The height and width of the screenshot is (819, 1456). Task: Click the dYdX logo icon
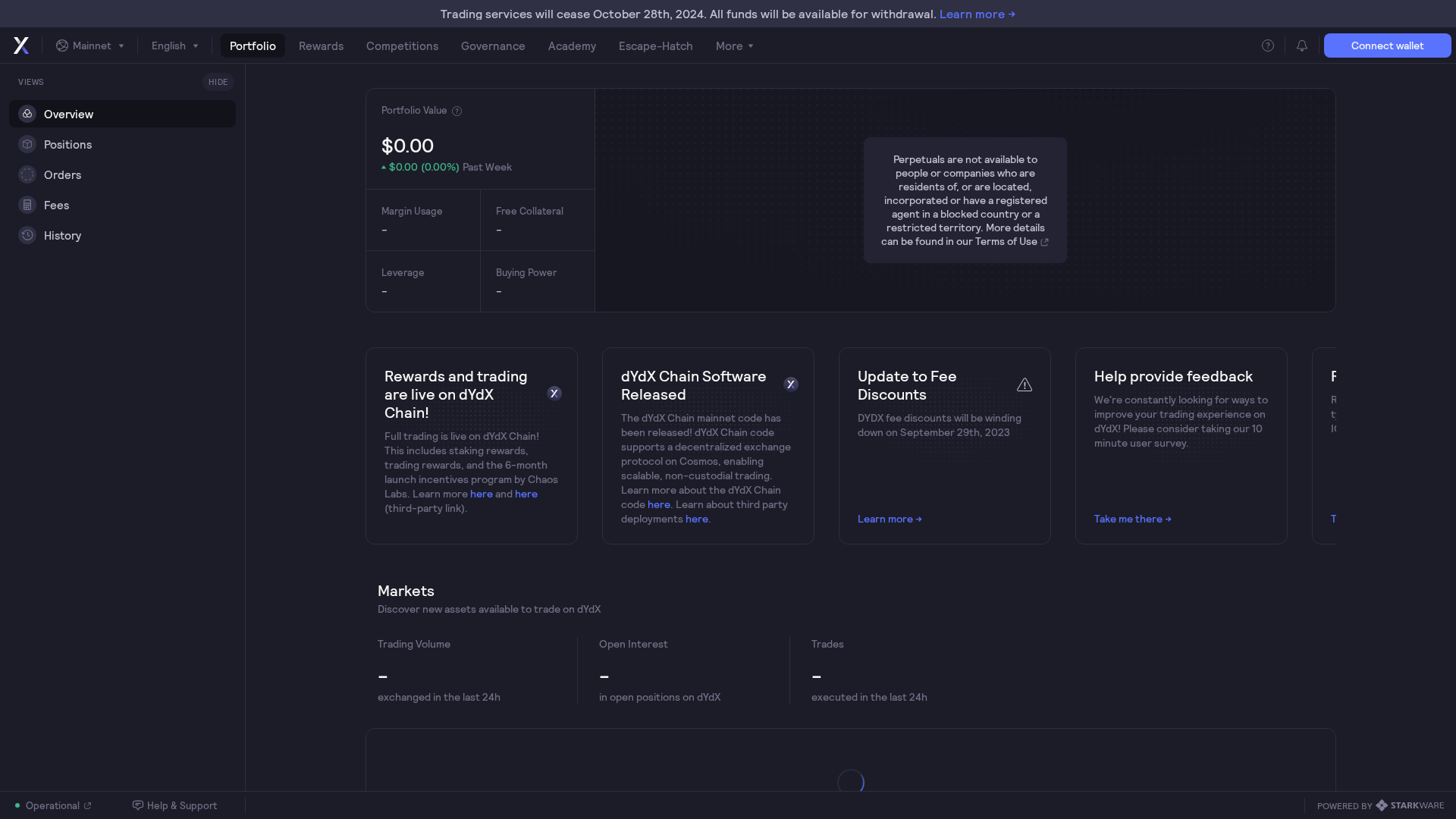21,45
